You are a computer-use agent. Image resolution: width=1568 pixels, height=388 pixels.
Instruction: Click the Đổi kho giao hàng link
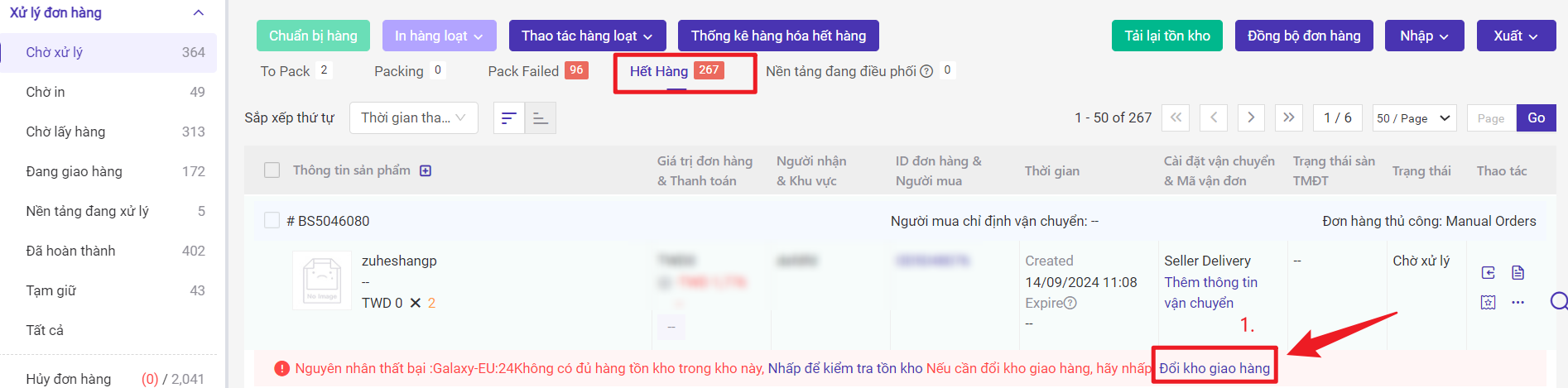click(x=1214, y=368)
